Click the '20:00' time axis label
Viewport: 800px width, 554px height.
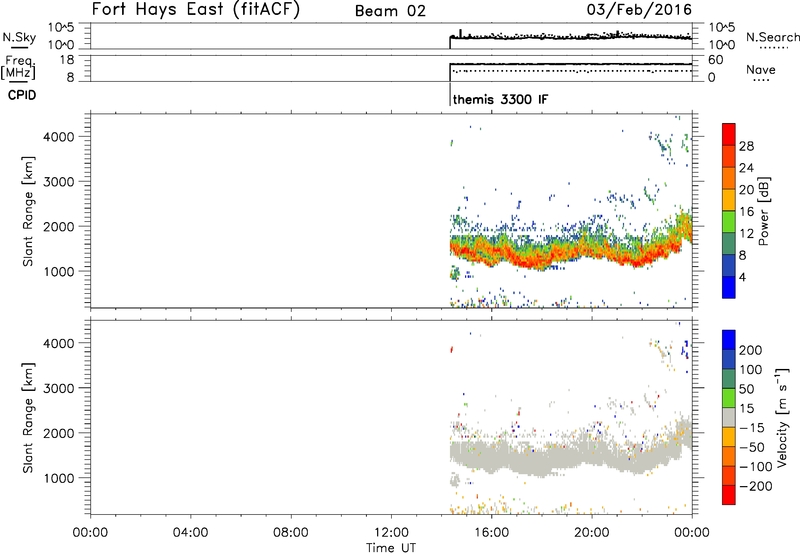(x=591, y=533)
